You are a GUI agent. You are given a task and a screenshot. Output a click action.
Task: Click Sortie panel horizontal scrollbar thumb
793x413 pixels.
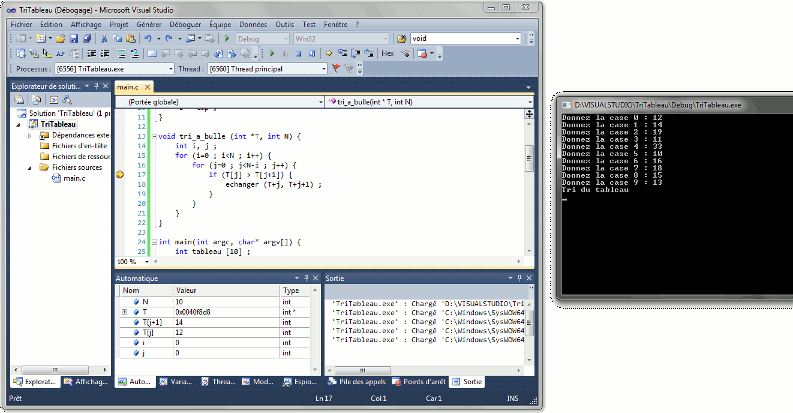coord(362,371)
